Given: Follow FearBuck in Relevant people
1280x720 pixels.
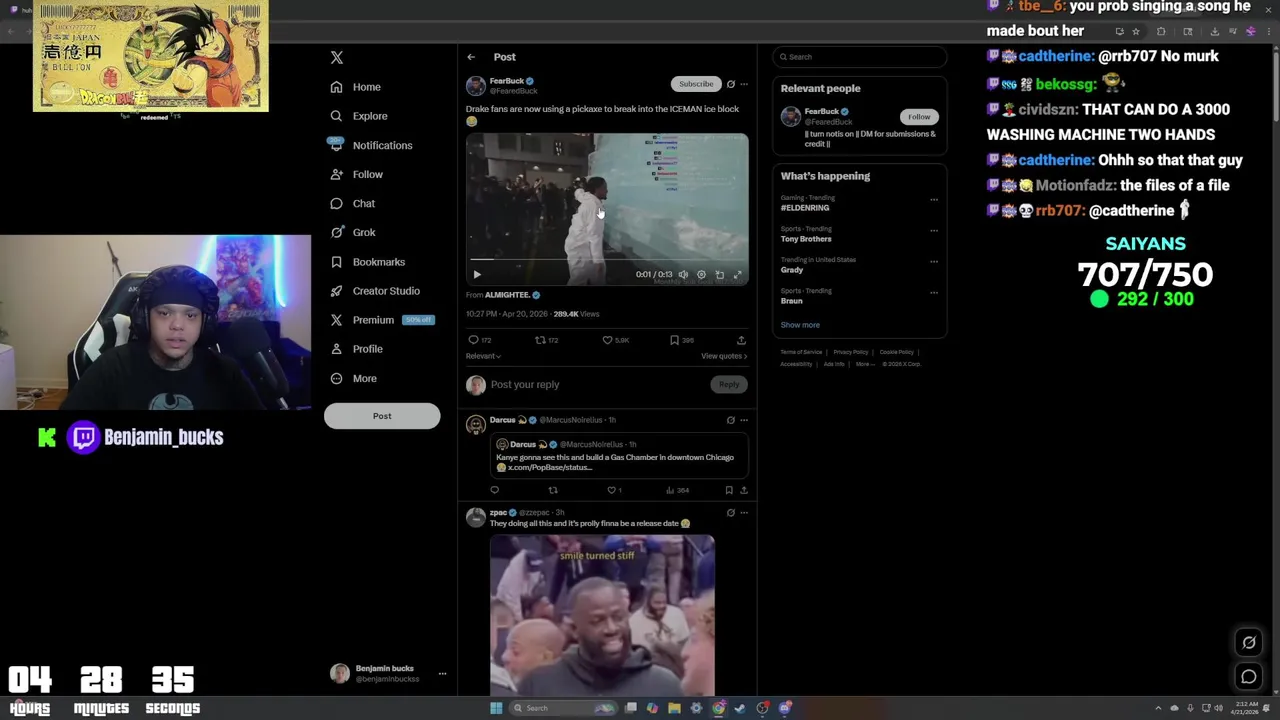Looking at the screenshot, I should tap(919, 117).
